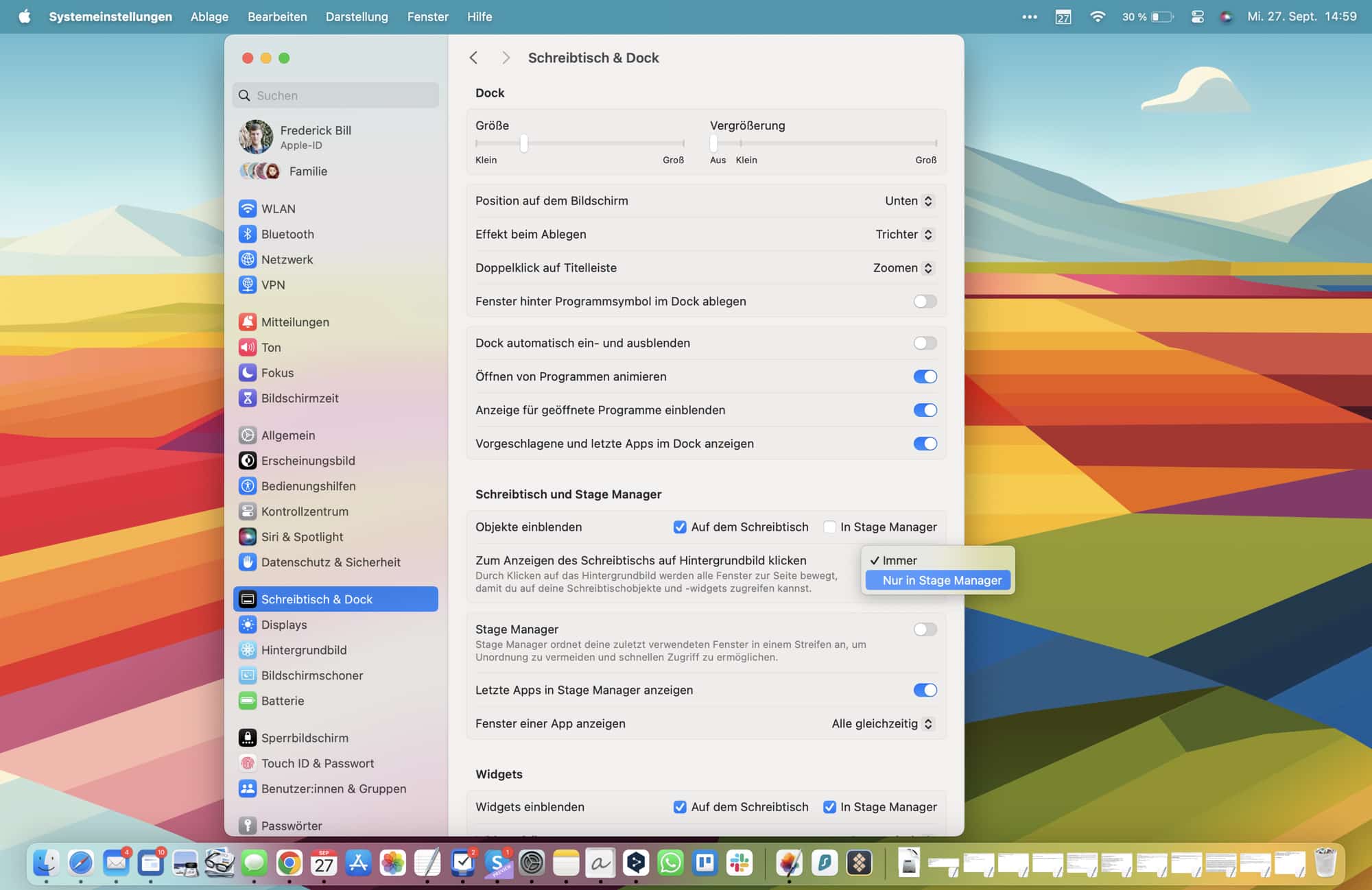Click the Kontrollzentrum sidebar icon
The height and width of the screenshot is (890, 1372).
pyautogui.click(x=248, y=511)
